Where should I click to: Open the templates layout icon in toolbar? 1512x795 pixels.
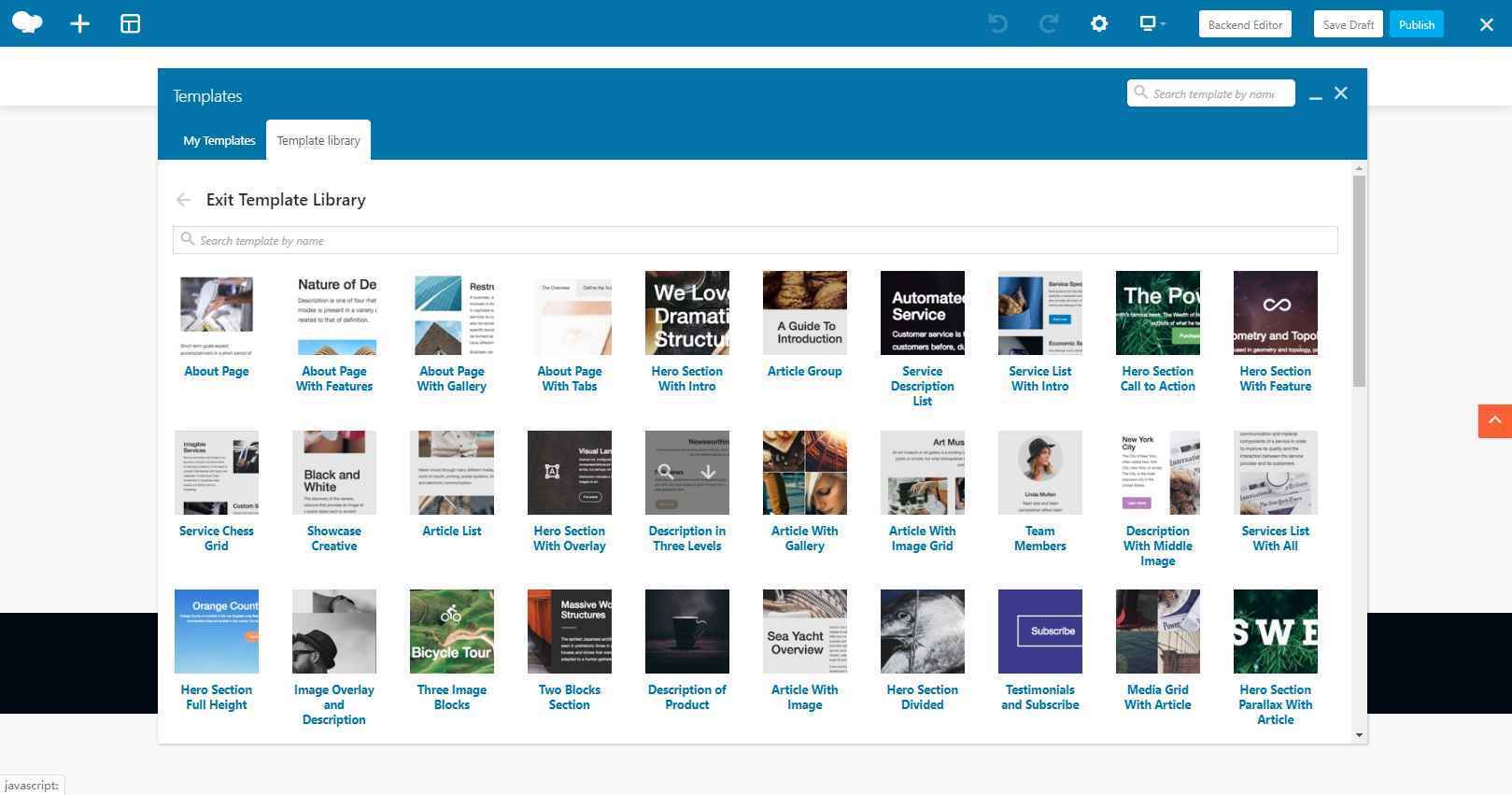pos(131,23)
